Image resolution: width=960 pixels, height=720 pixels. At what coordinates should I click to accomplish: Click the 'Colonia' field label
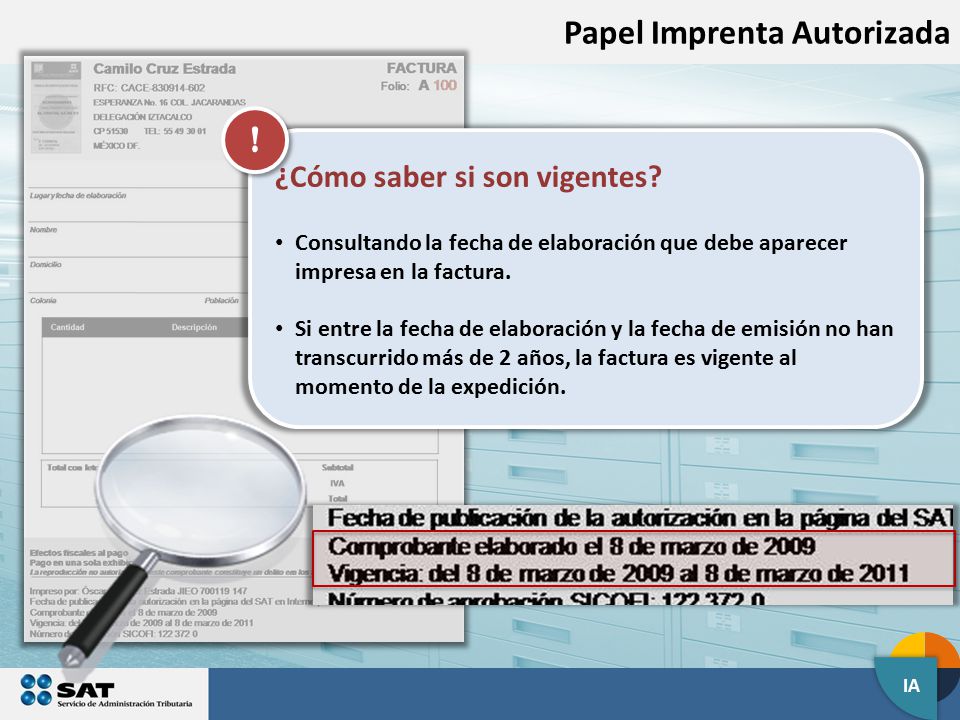pos(43,301)
